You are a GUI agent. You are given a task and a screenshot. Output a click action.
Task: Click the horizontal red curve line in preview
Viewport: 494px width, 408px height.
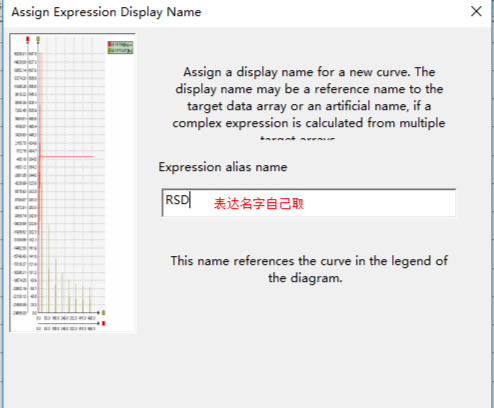tap(66, 156)
